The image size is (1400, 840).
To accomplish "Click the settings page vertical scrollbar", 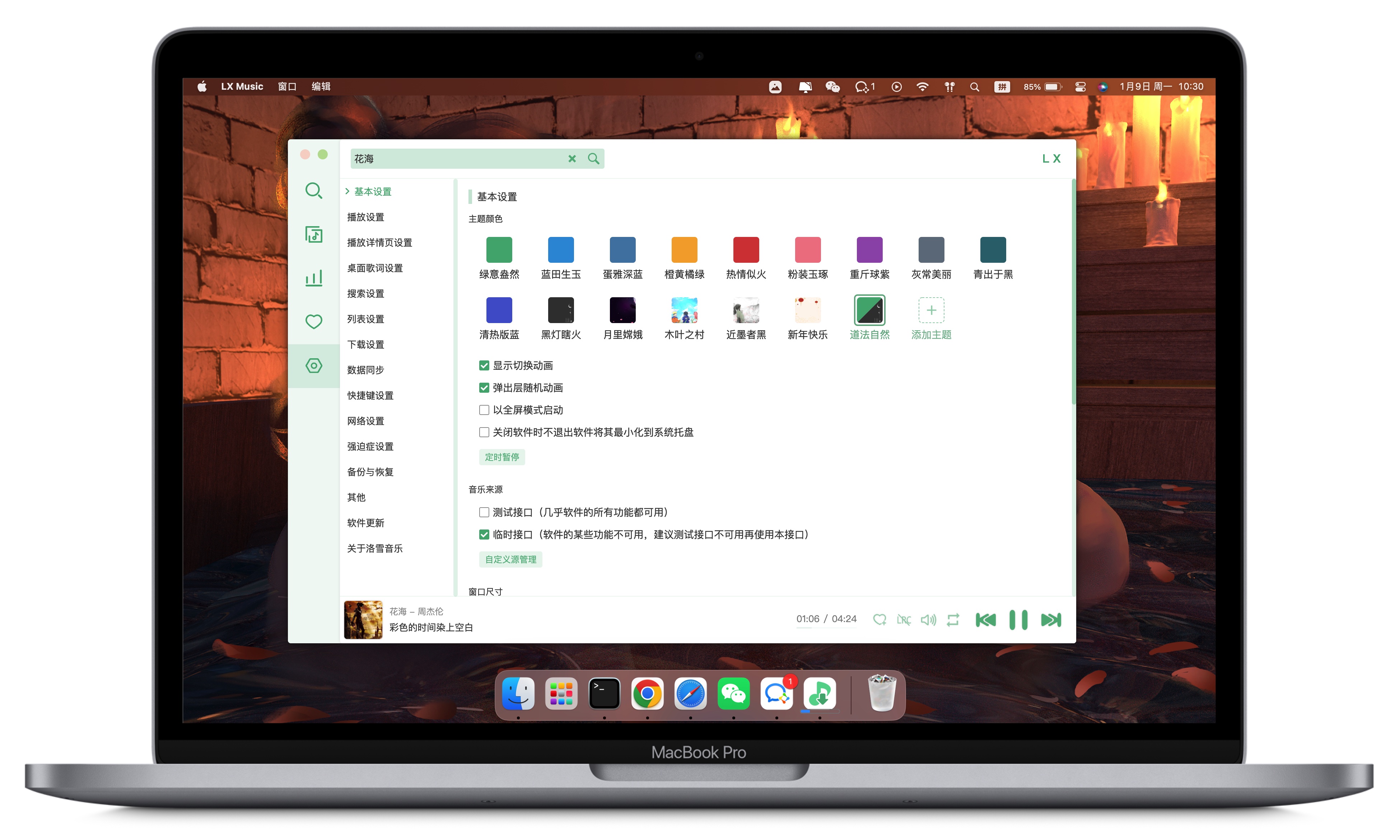I will pos(1073,293).
